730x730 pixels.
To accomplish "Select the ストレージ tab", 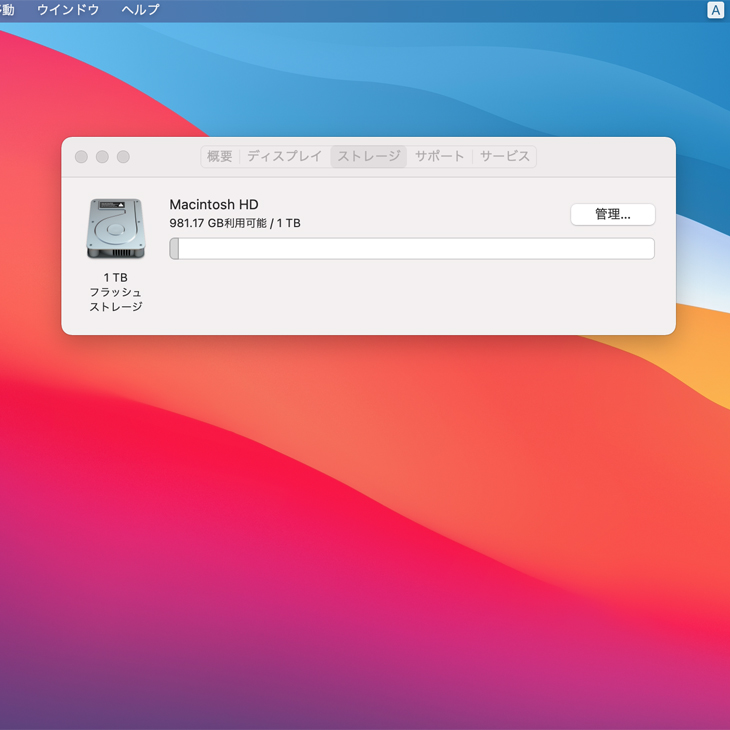I will click(368, 157).
